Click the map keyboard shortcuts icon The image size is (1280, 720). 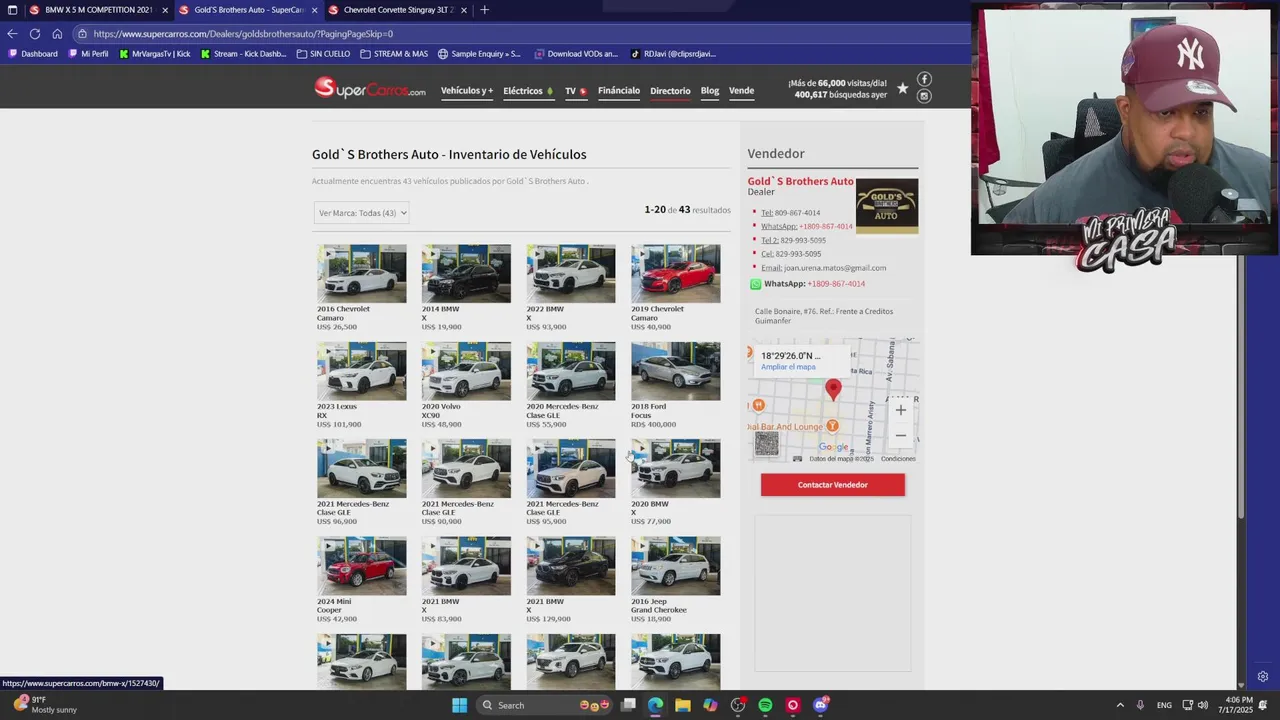(x=797, y=459)
